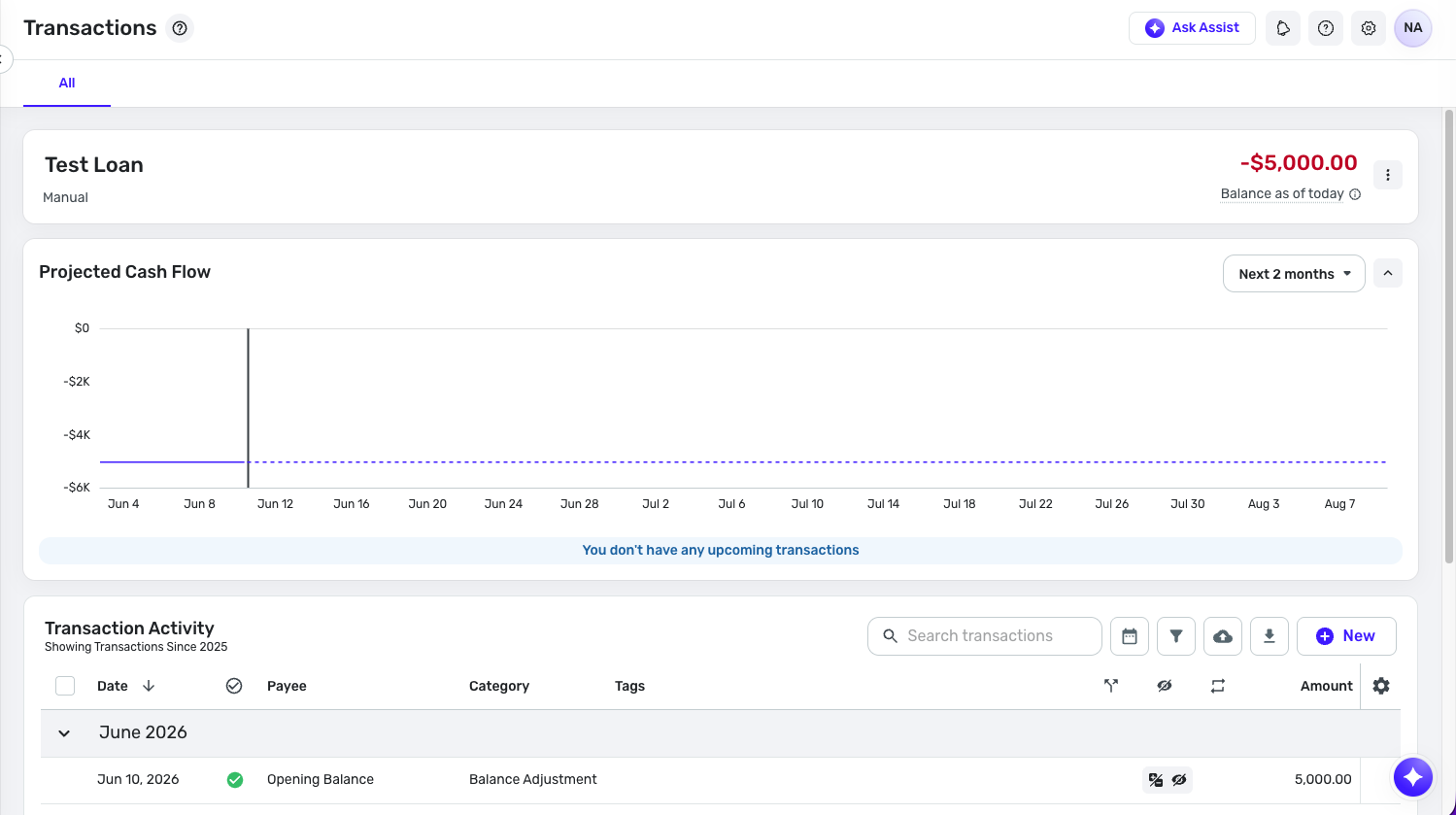Click the today marker line on the chart
The height and width of the screenshot is (815, 1456).
point(248,408)
